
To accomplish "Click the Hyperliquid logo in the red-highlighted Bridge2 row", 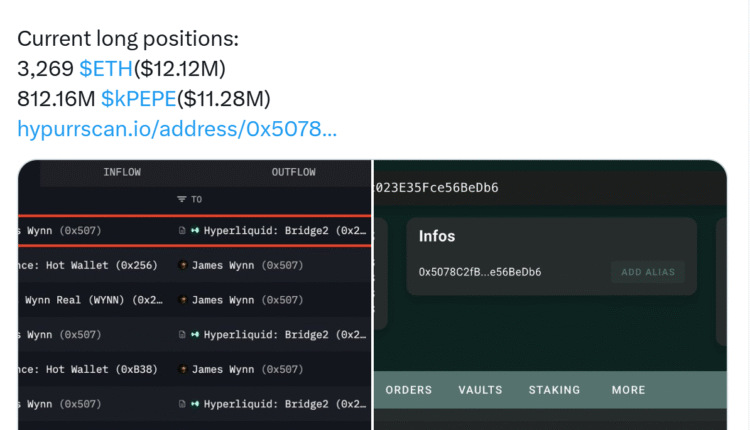I will [x=194, y=231].
